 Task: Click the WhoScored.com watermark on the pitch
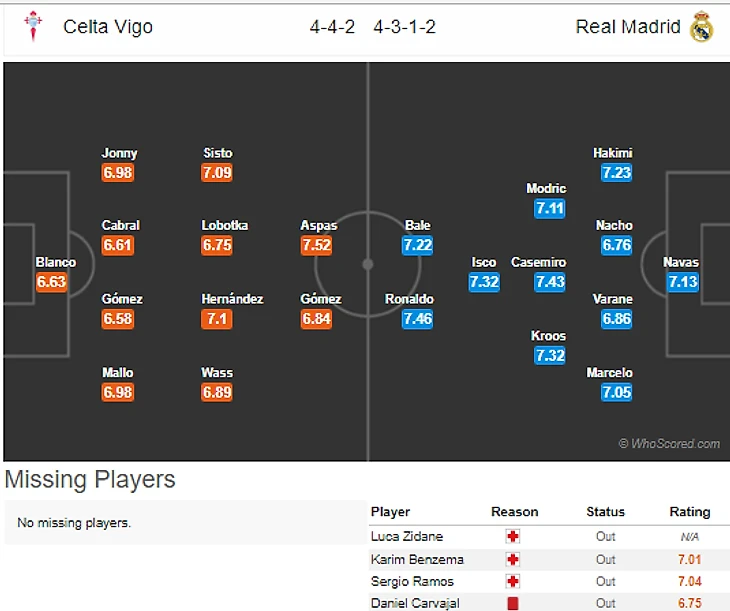pos(669,444)
